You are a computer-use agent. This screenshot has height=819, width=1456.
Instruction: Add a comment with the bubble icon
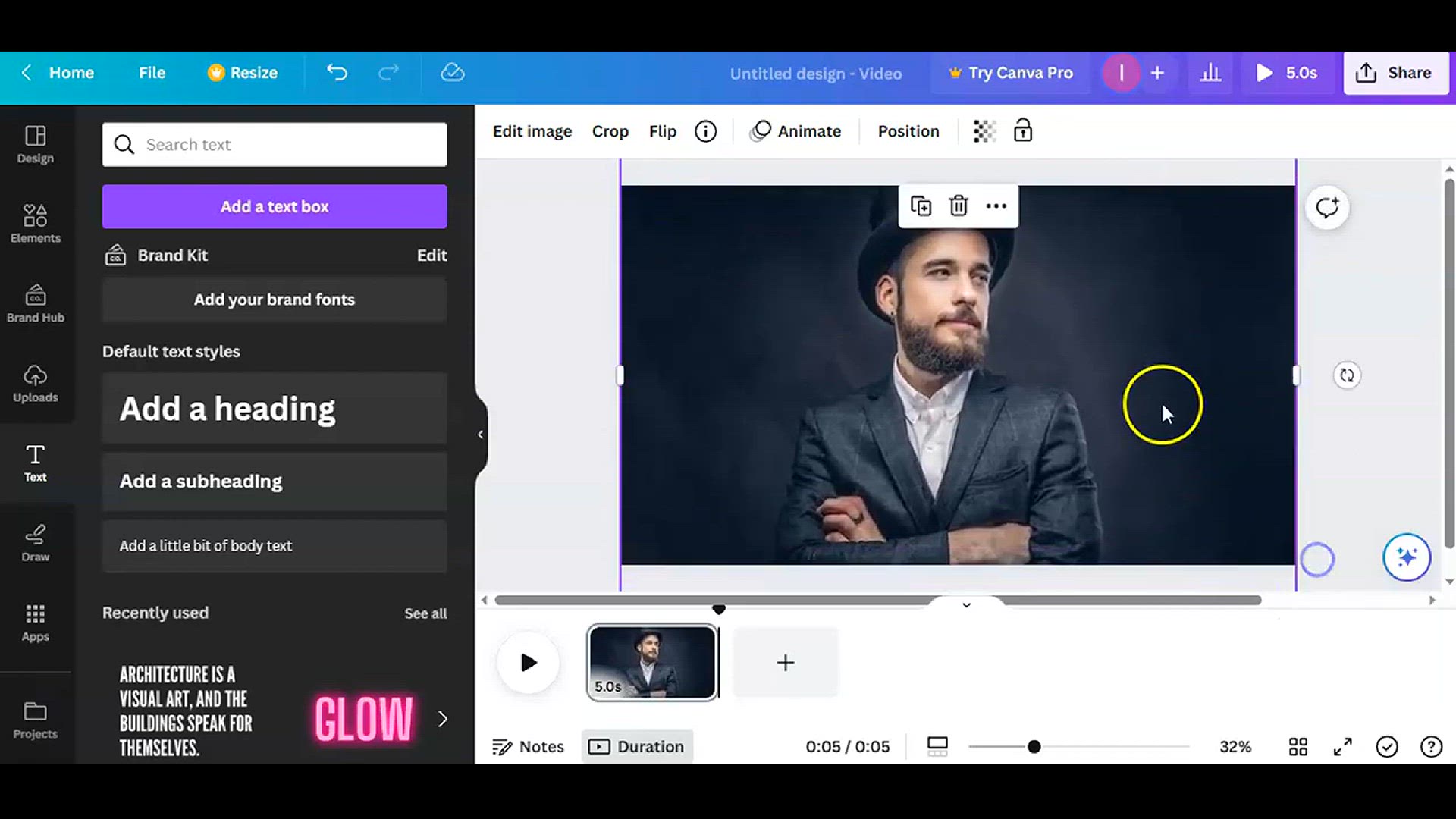(x=1327, y=208)
